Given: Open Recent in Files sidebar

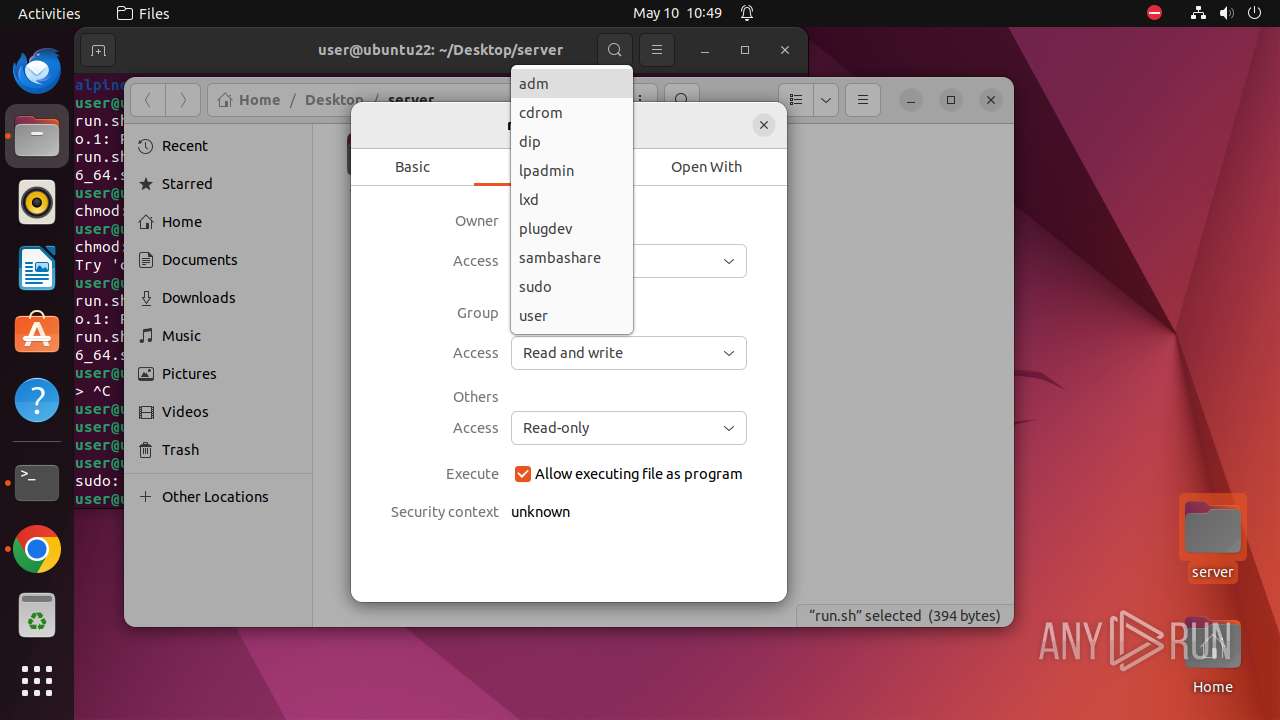Looking at the screenshot, I should [x=218, y=146].
